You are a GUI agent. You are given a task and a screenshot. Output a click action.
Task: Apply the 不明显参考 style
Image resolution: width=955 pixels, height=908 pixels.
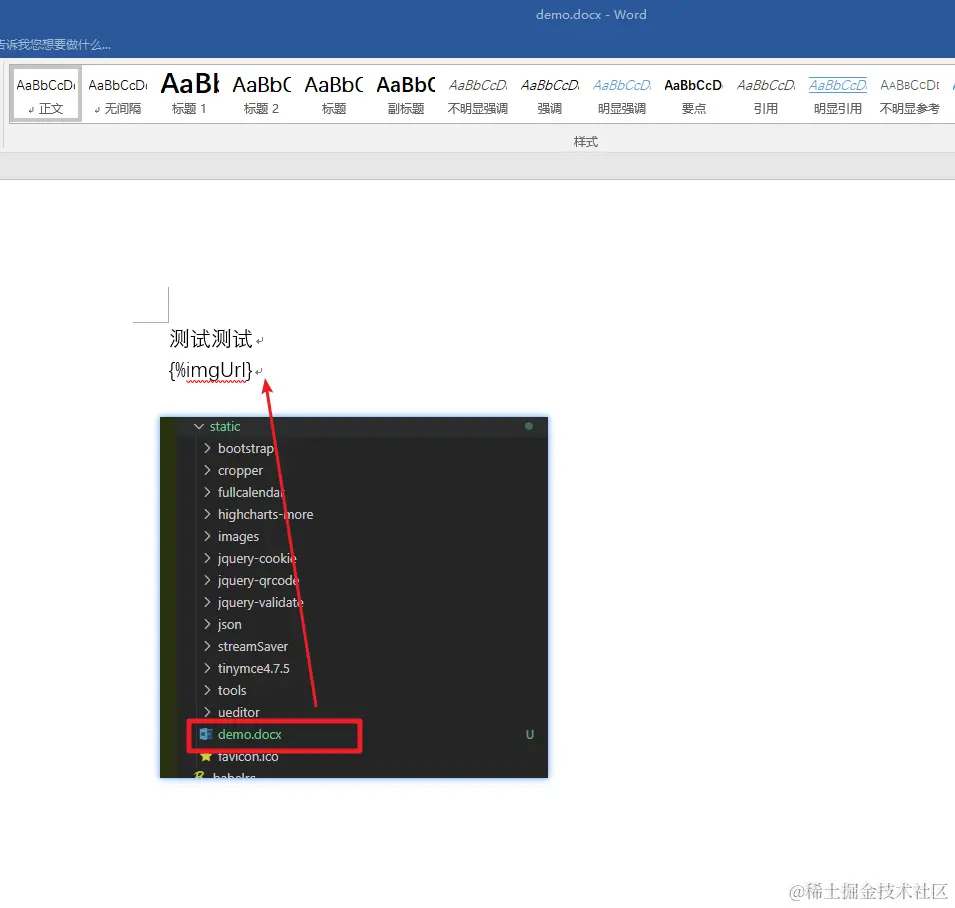pyautogui.click(x=909, y=94)
